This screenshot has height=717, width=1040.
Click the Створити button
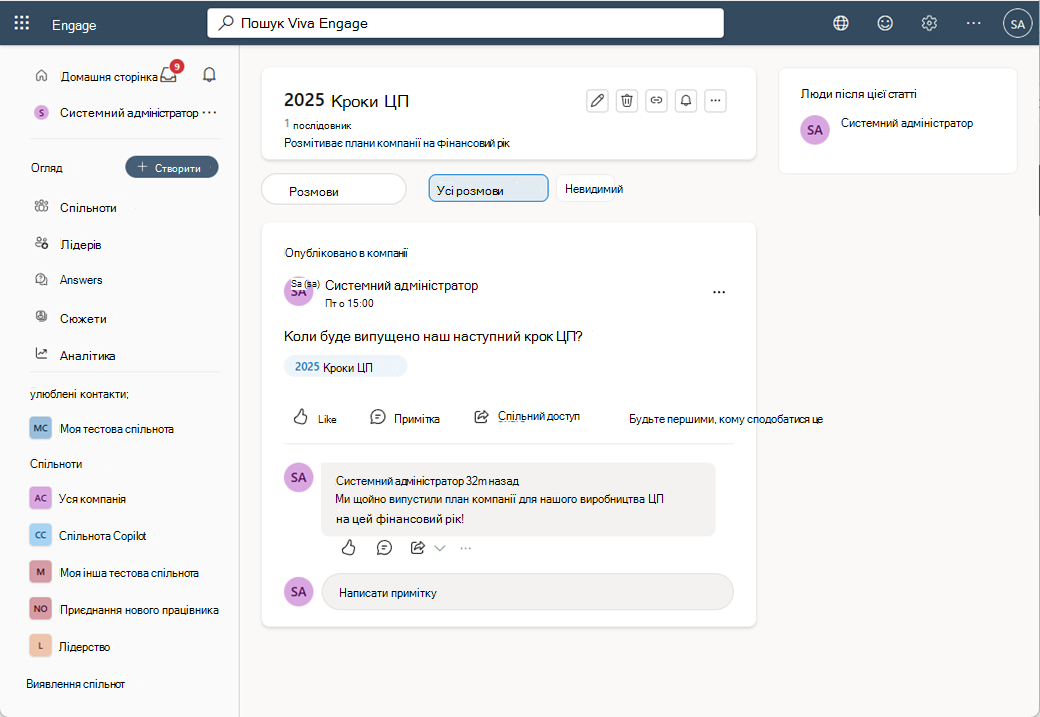coord(172,167)
